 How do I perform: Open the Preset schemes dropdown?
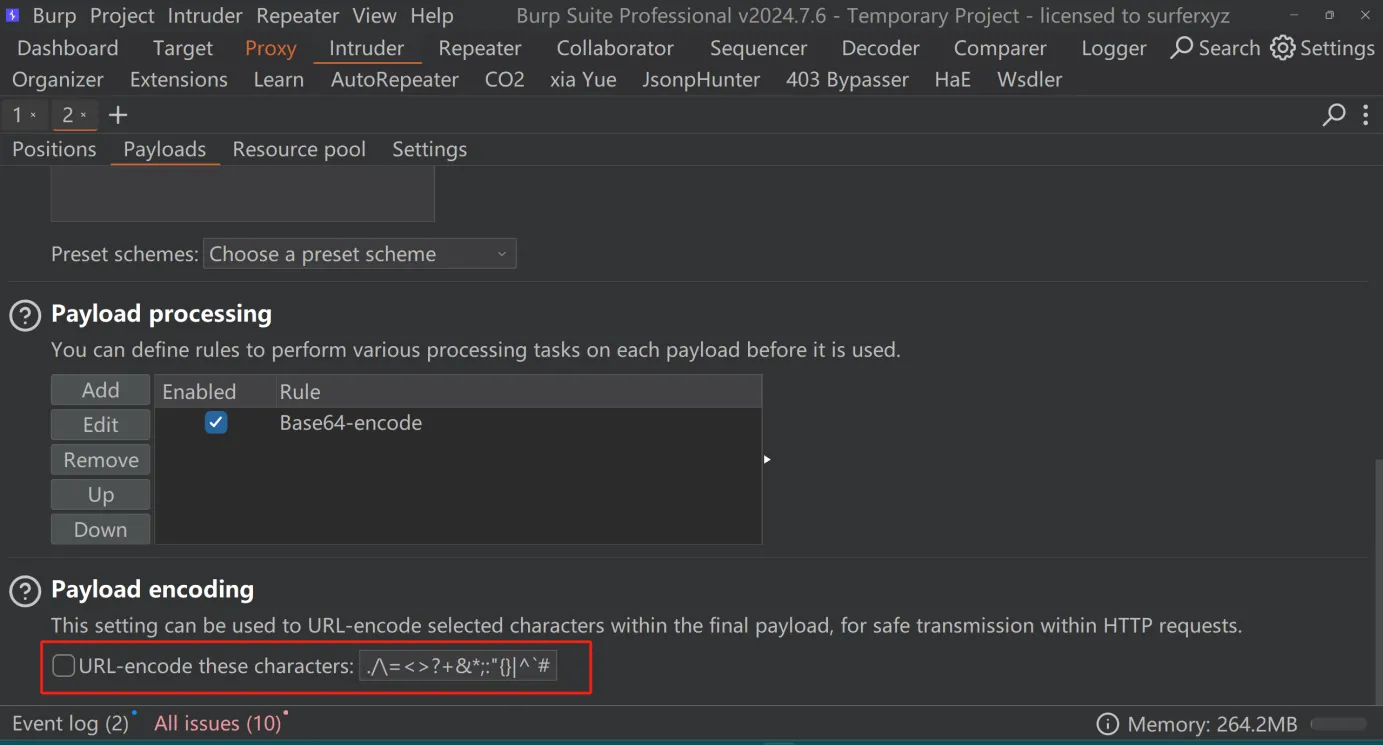pyautogui.click(x=360, y=254)
